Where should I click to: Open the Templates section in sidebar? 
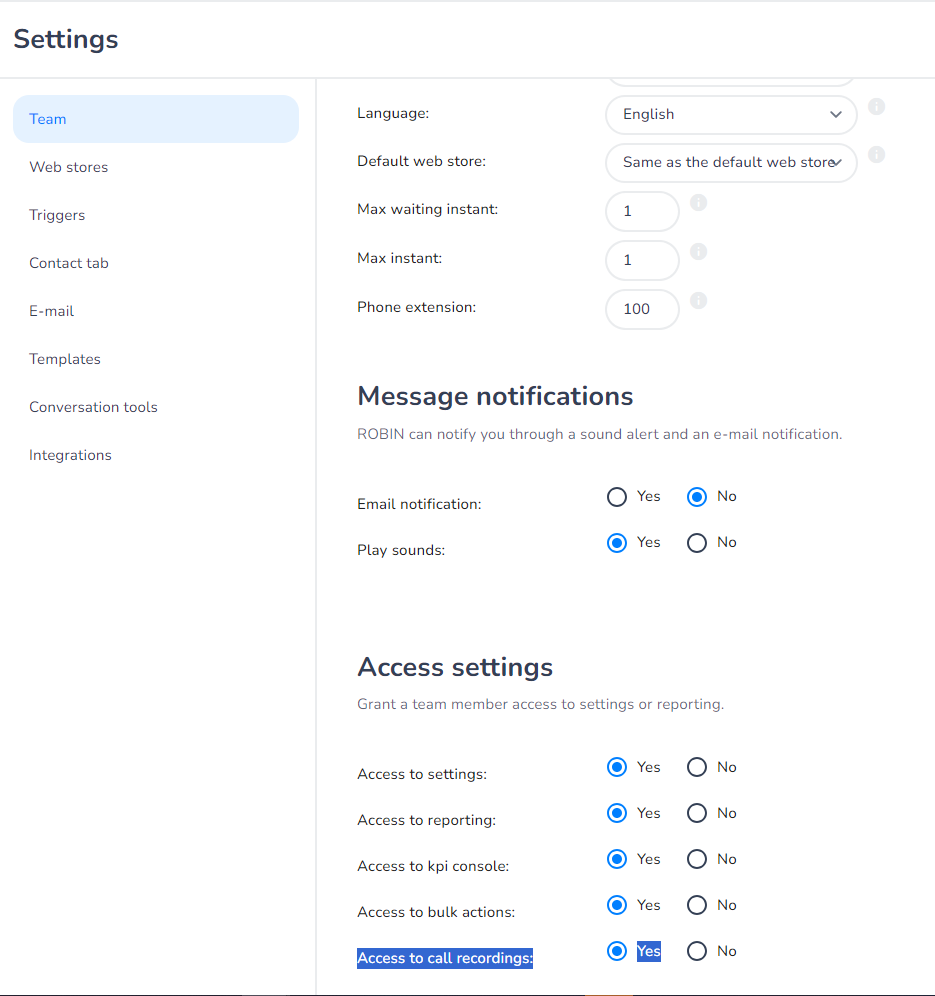(x=65, y=359)
